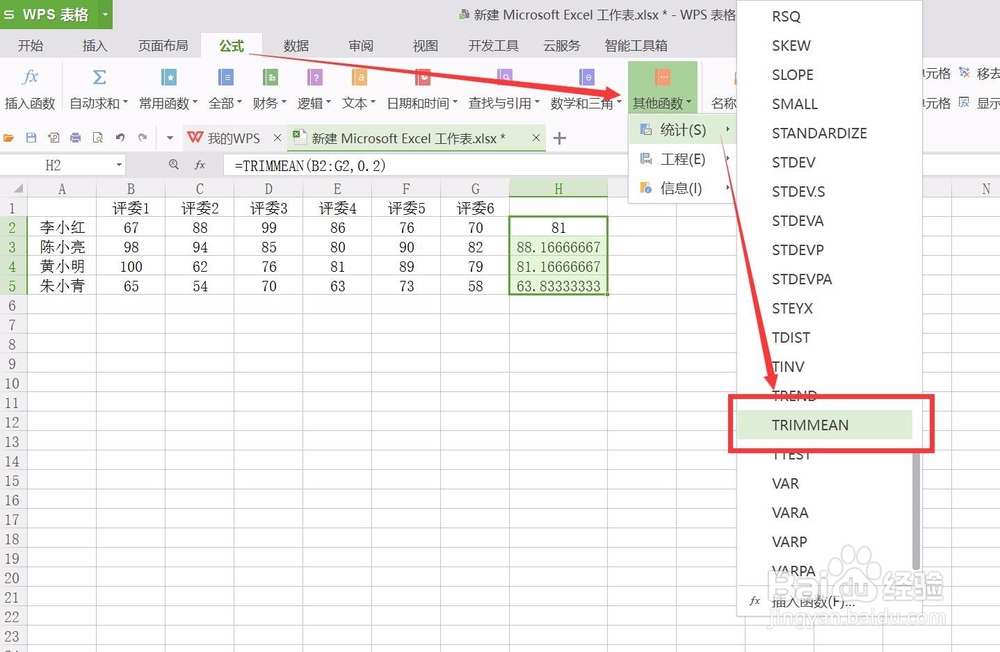Click into the formula bar with =TRIMMEAN
This screenshot has width=1000, height=652.
point(424,165)
